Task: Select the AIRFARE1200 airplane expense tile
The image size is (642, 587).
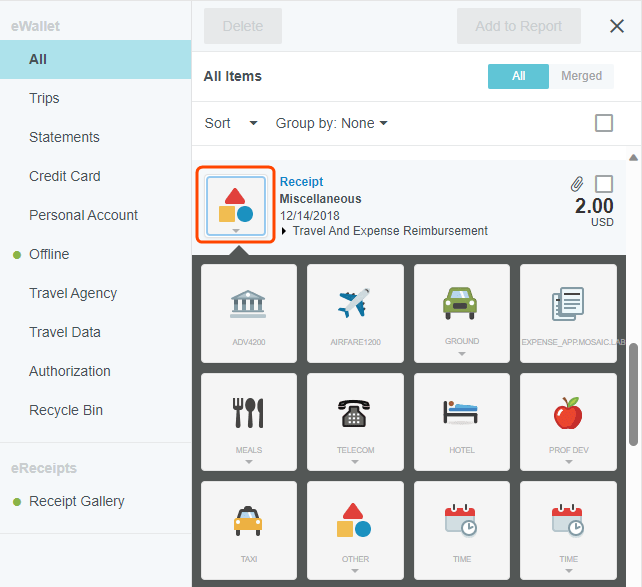Action: tap(355, 311)
